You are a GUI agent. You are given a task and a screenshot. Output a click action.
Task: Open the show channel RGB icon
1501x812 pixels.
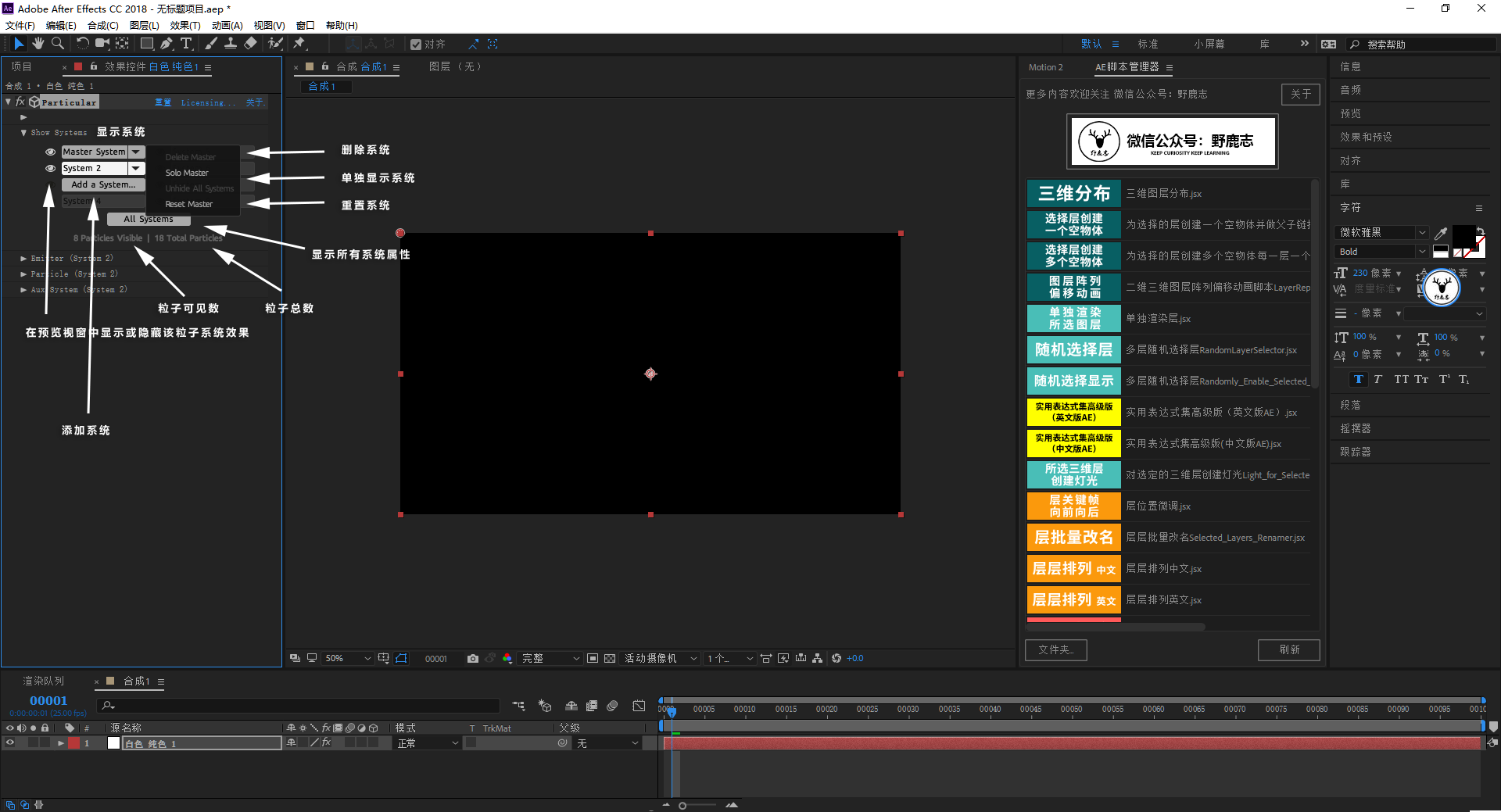point(507,659)
